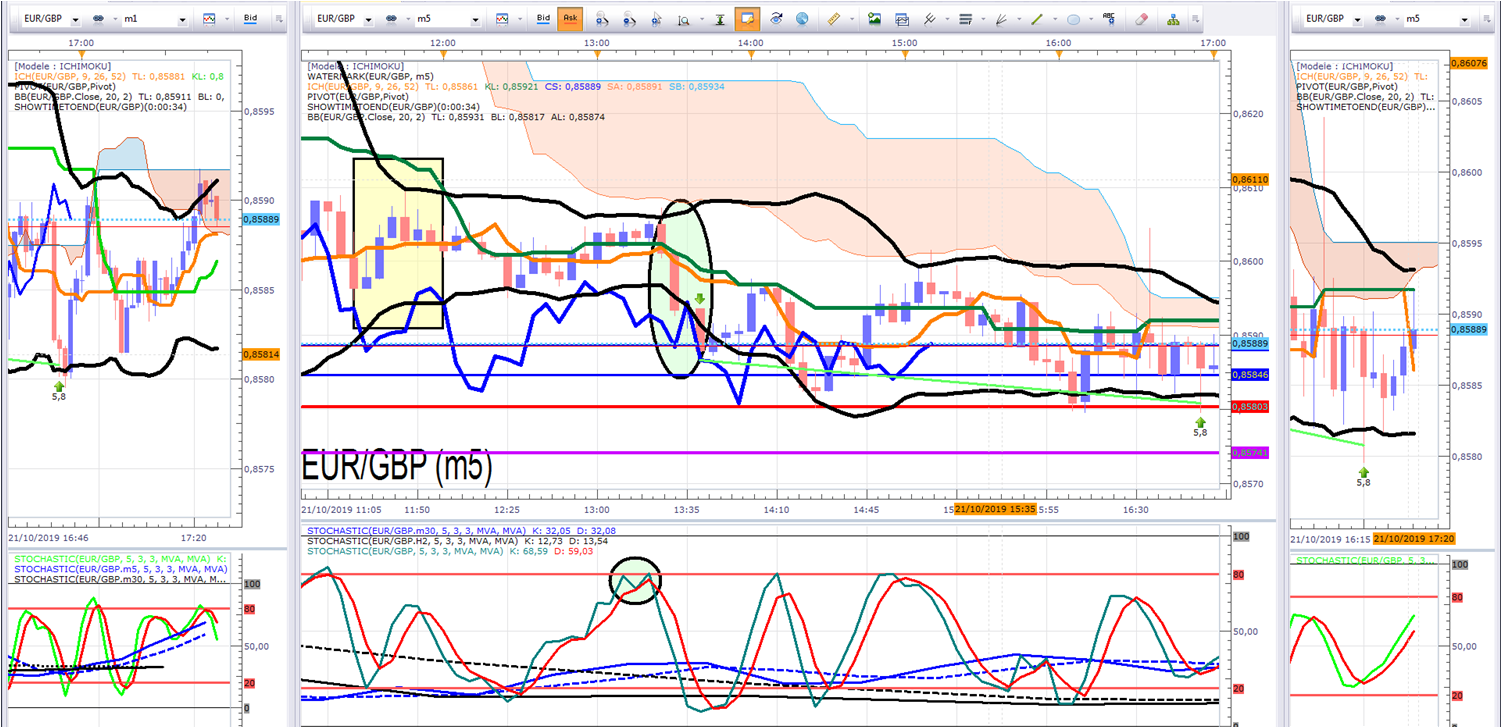Screen dimensions: 1502x728
Task: Click the landscape picture icon
Action: (874, 19)
